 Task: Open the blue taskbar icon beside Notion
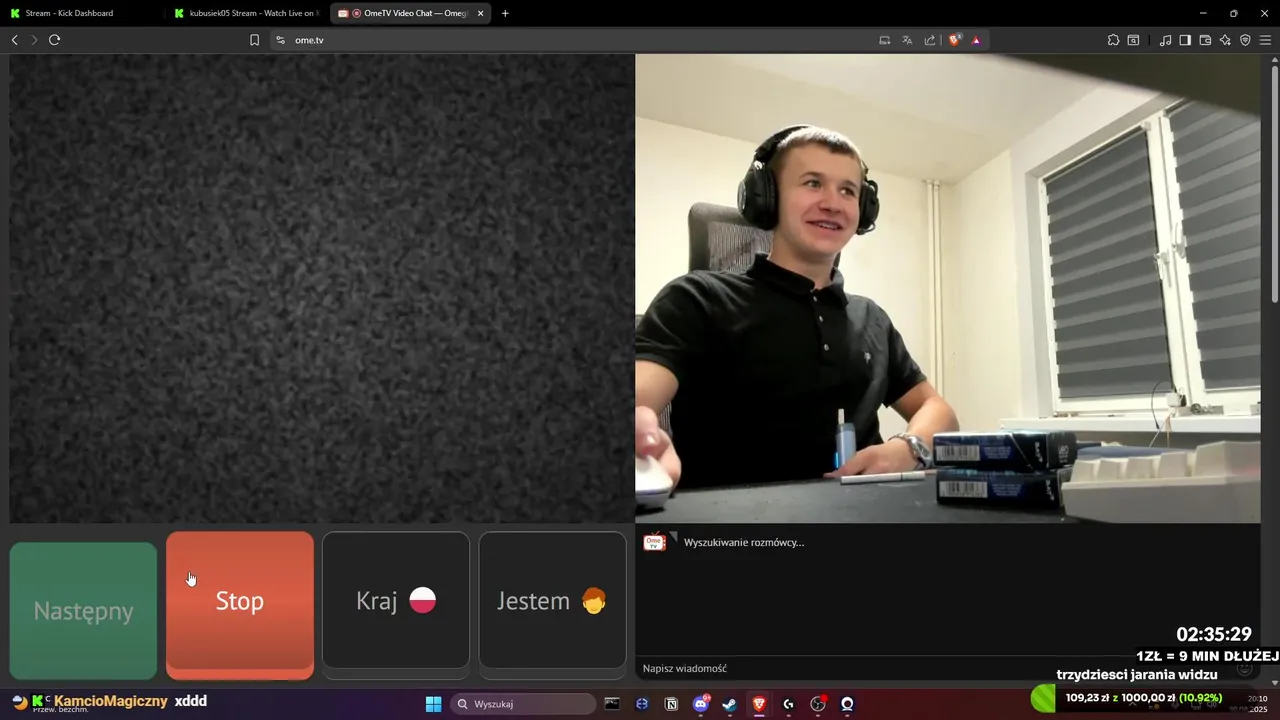(642, 704)
